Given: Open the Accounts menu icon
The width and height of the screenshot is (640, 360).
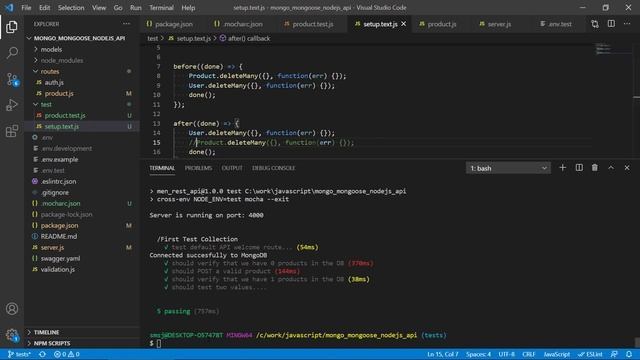Looking at the screenshot, I should click(12, 309).
